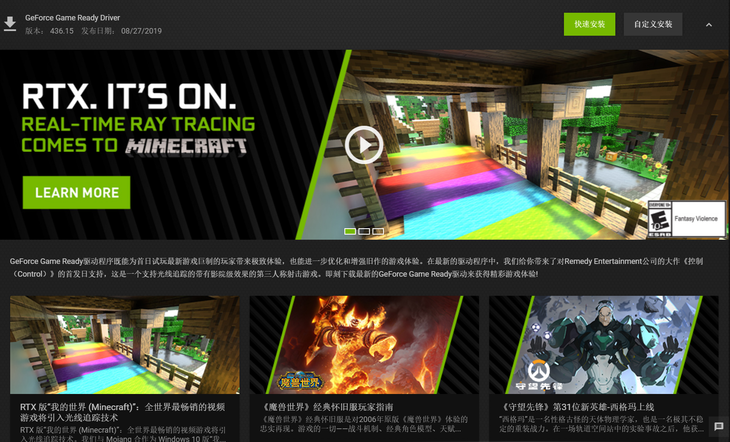Click the driver version 436.15 text
Image resolution: width=730 pixels, height=442 pixels.
pos(62,31)
